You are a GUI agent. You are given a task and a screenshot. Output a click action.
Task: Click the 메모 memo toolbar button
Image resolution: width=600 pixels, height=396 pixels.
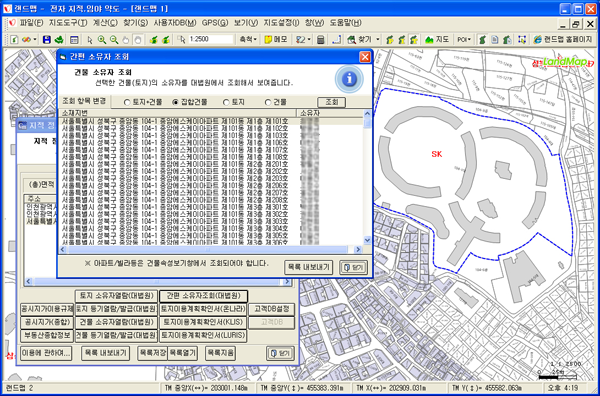click(x=276, y=39)
